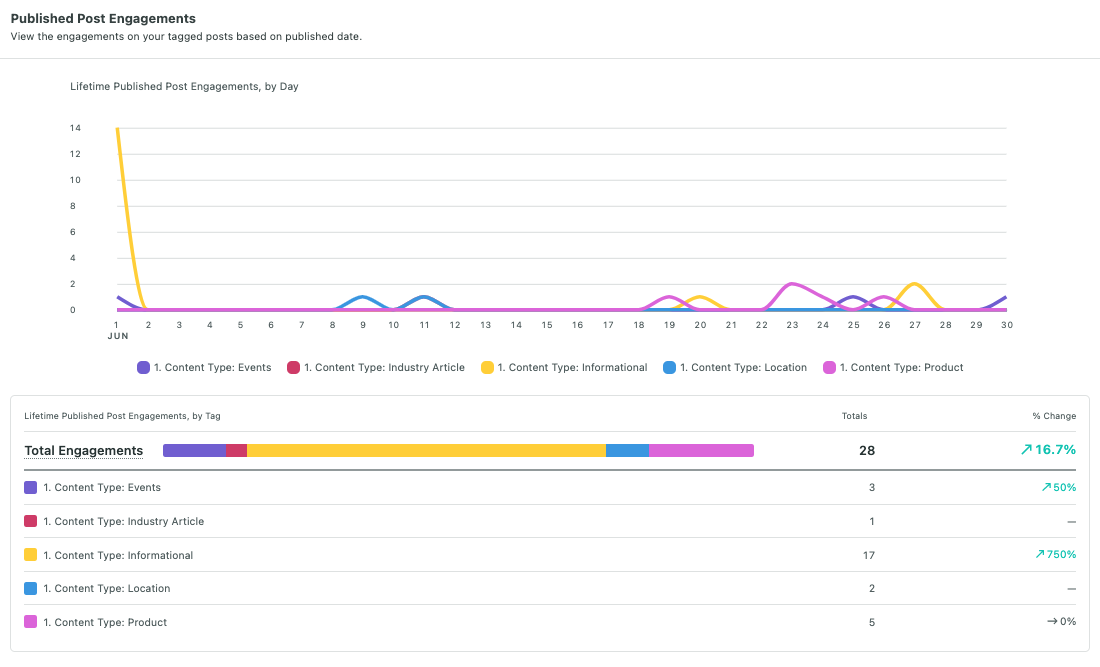
Task: Click the x-axis label 15
Action: click(546, 325)
